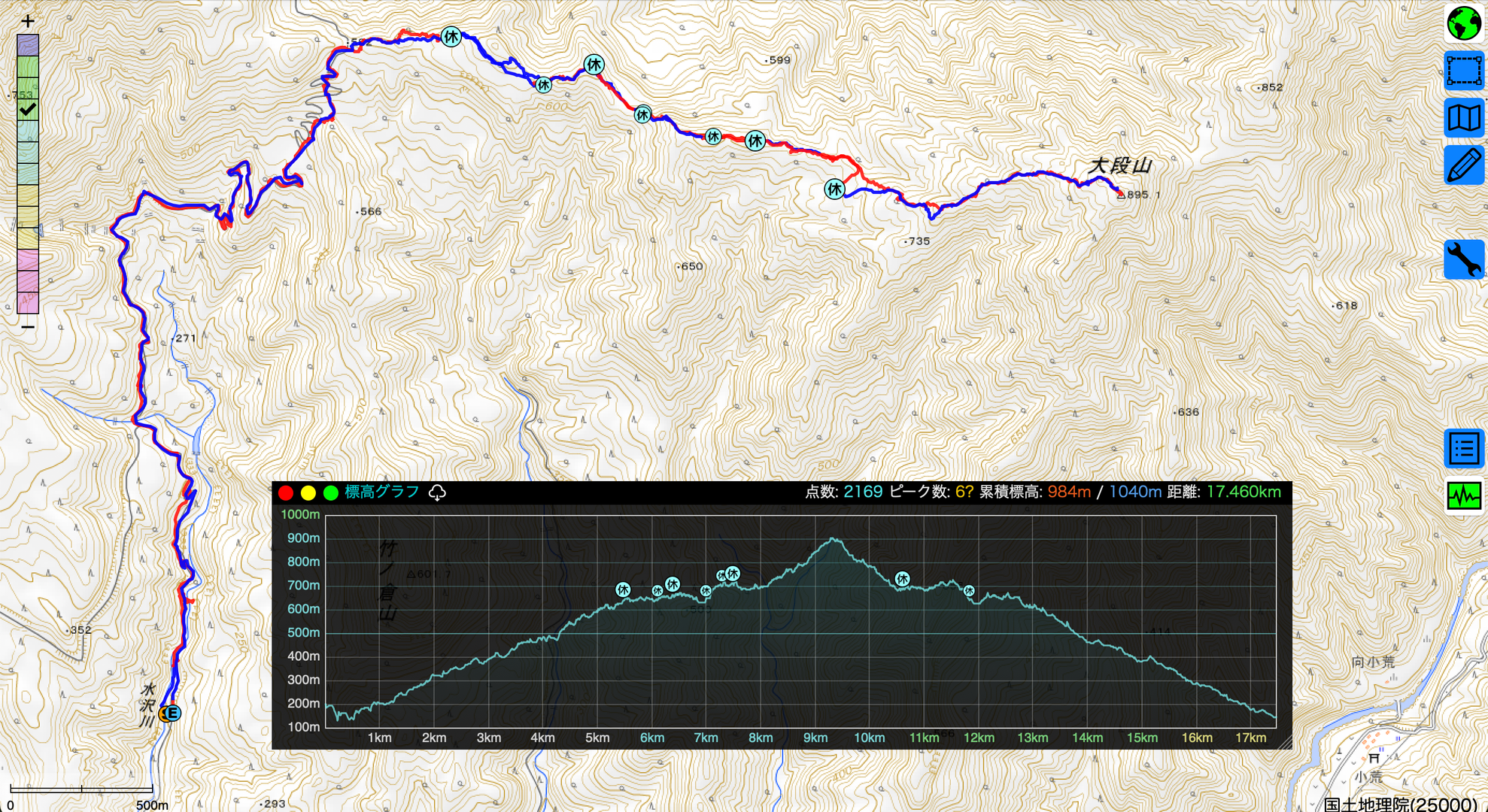Click rest marker near 10.5km on graph
This screenshot has height=812, width=1488.
point(902,578)
